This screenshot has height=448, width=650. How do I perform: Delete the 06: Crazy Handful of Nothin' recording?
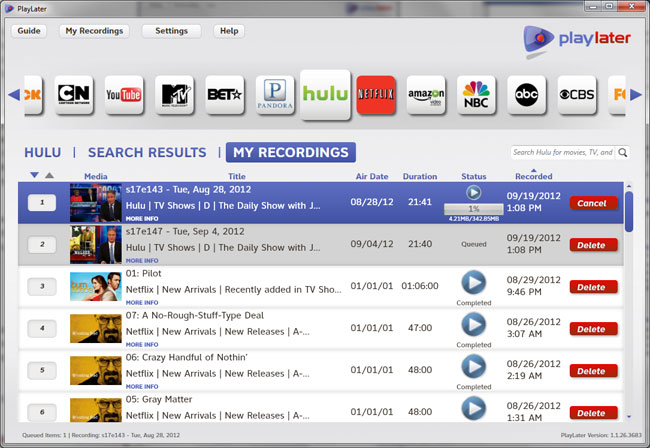tap(593, 371)
